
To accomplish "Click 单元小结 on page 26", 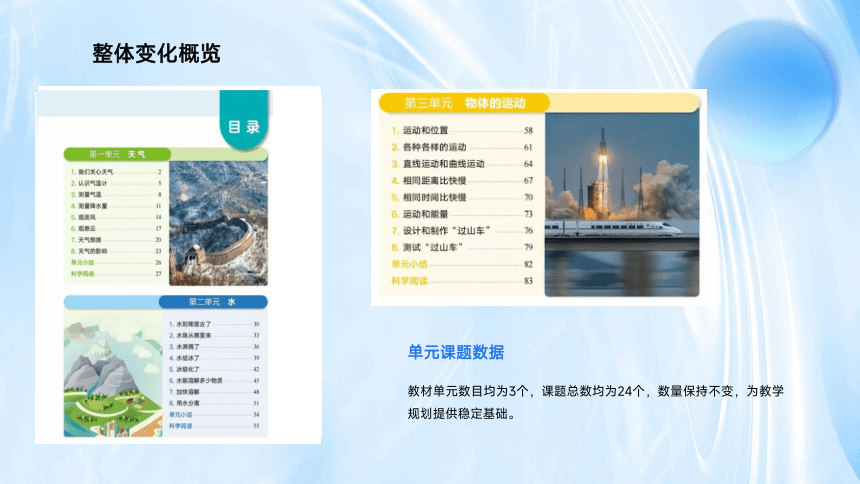I will 116,262.
